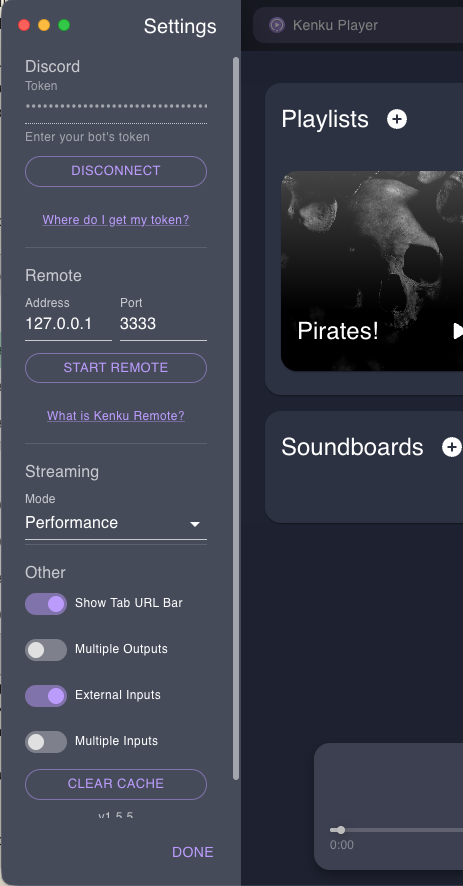Enable the Multiple Inputs toggle
Screen dimensions: 463x886
(46, 742)
